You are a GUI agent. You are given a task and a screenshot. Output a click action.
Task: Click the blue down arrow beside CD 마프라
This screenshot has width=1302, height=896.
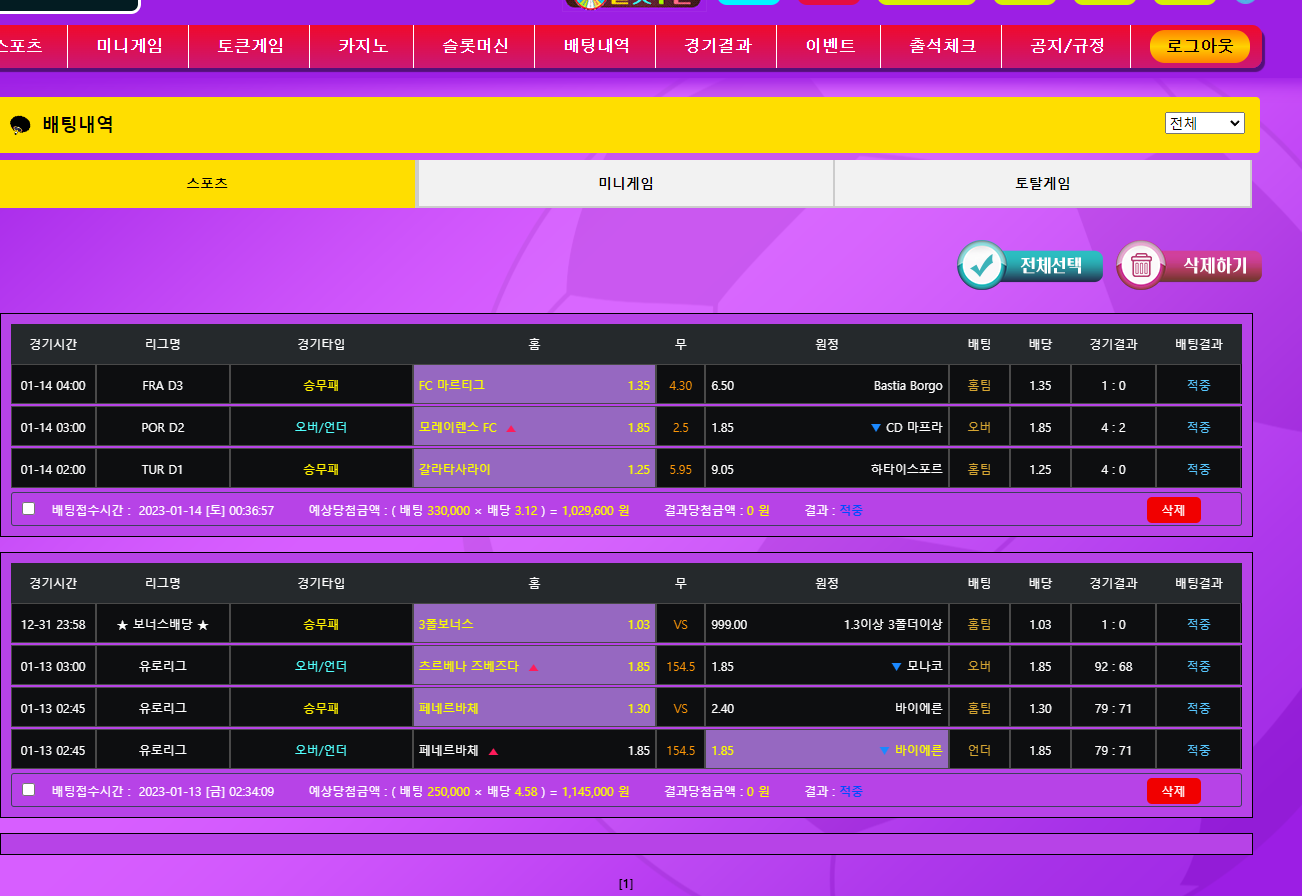(875, 428)
